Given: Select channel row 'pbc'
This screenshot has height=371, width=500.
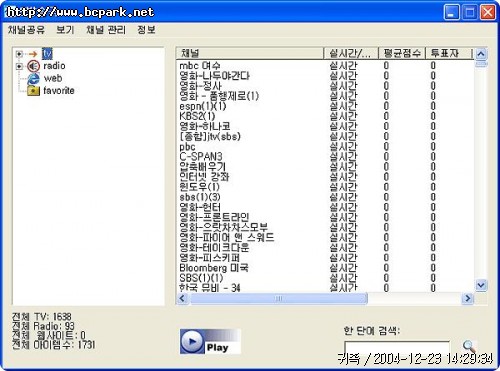Looking at the screenshot, I should (x=325, y=146).
